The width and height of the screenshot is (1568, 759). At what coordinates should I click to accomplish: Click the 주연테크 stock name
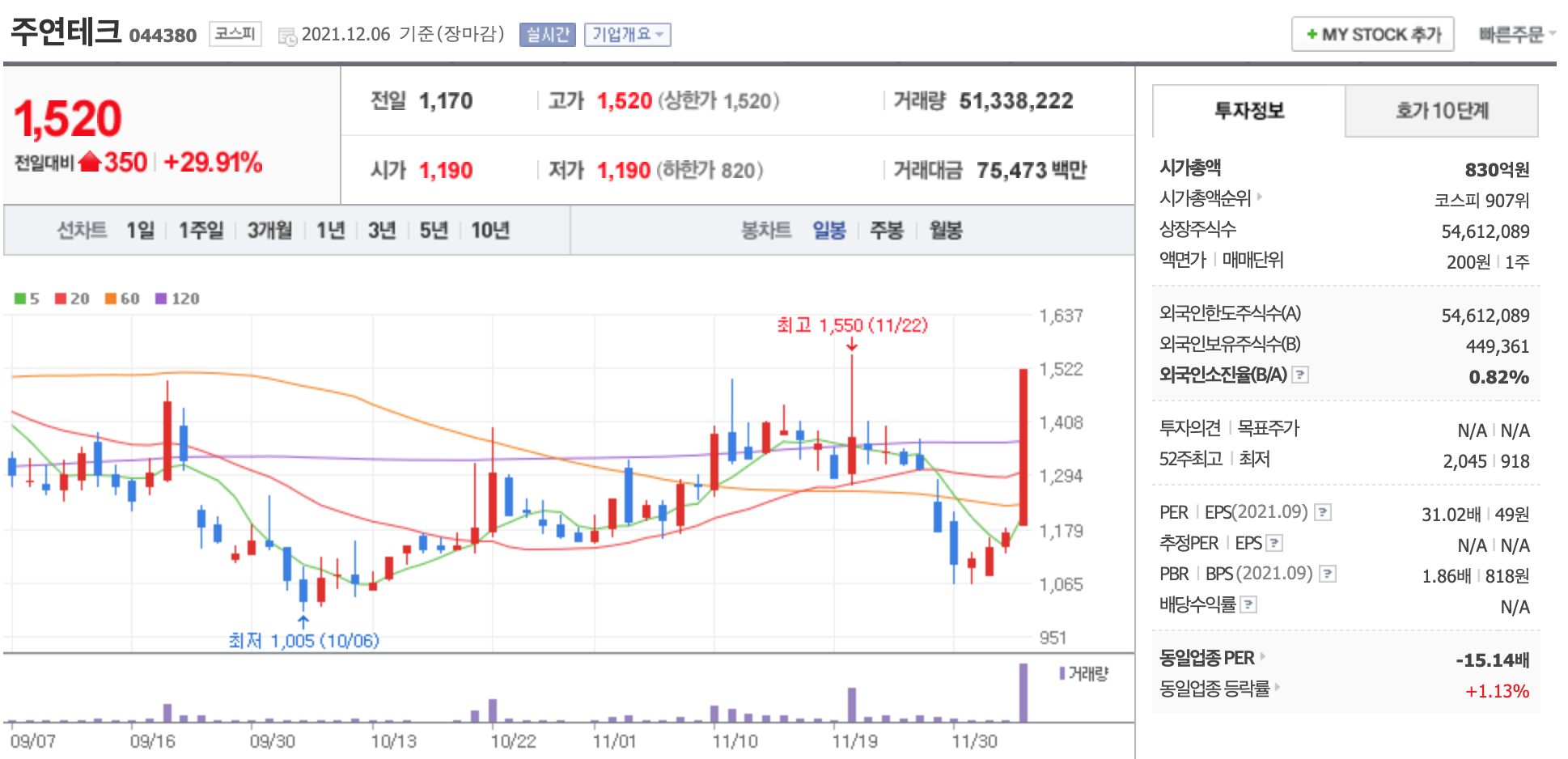(66, 32)
